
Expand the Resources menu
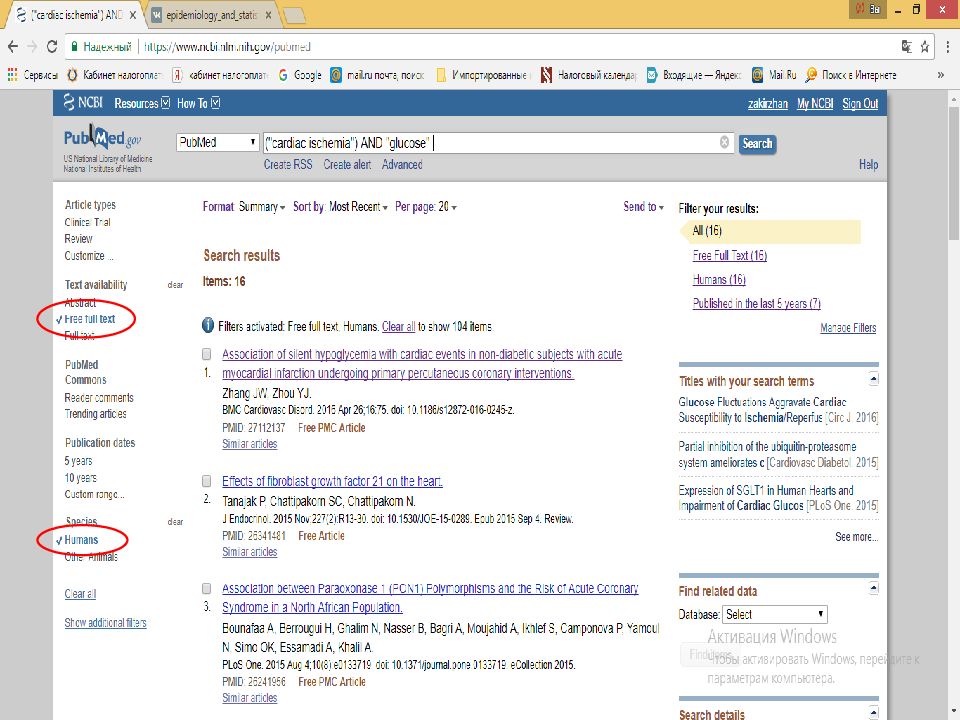click(x=142, y=103)
